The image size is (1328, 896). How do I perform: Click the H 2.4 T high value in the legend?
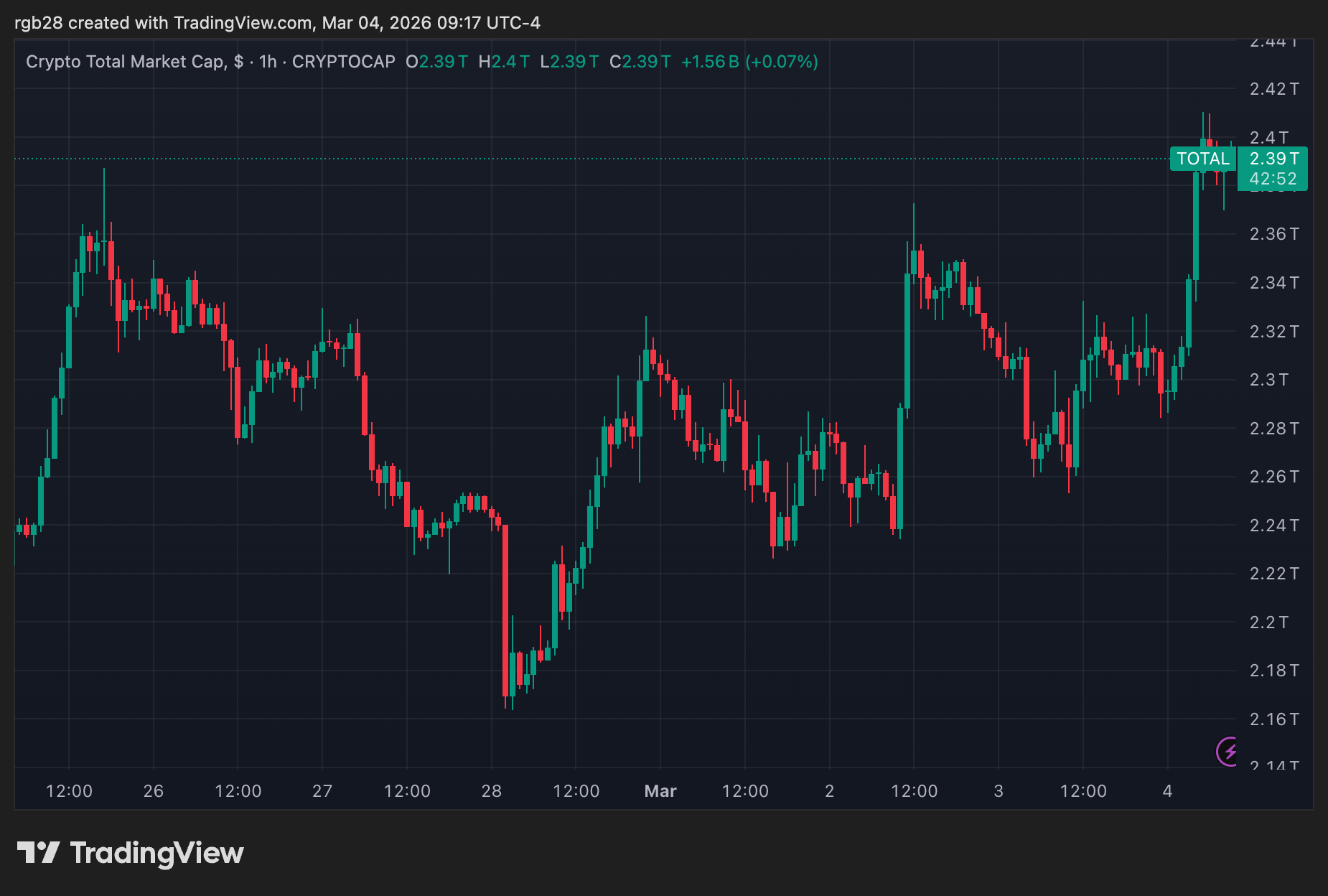[x=504, y=62]
